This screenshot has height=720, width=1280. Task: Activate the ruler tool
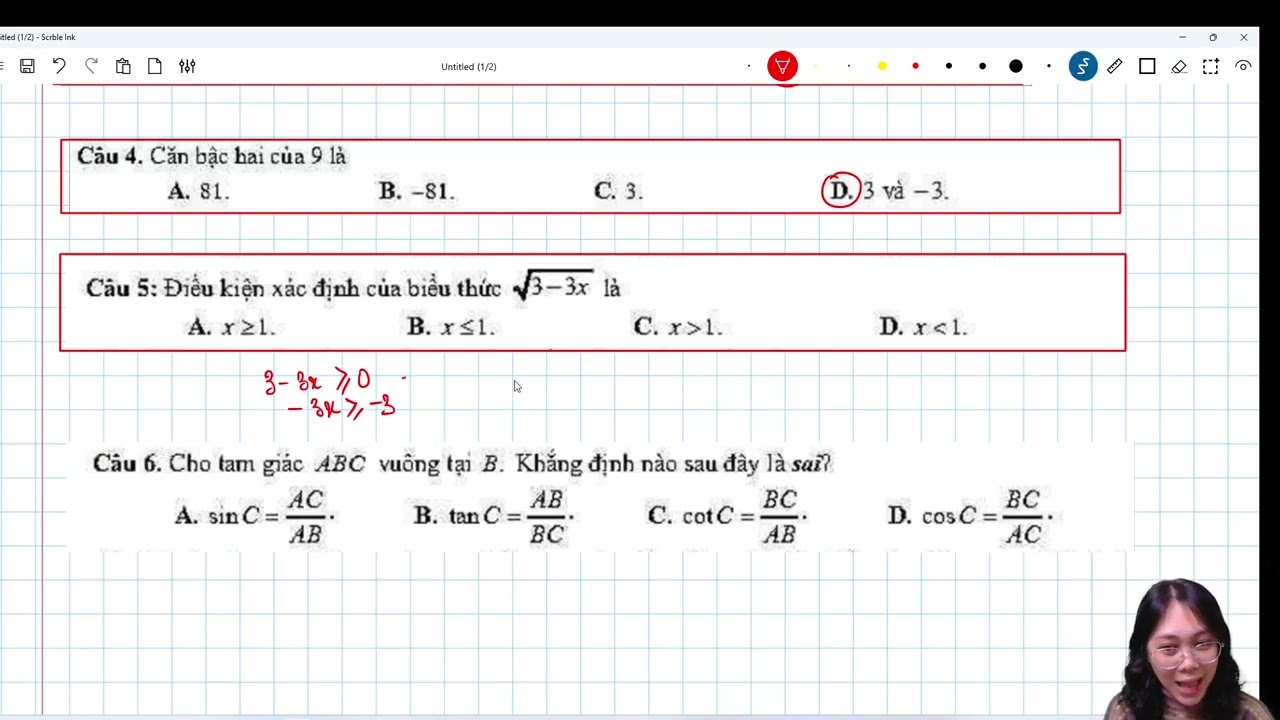pos(1114,66)
